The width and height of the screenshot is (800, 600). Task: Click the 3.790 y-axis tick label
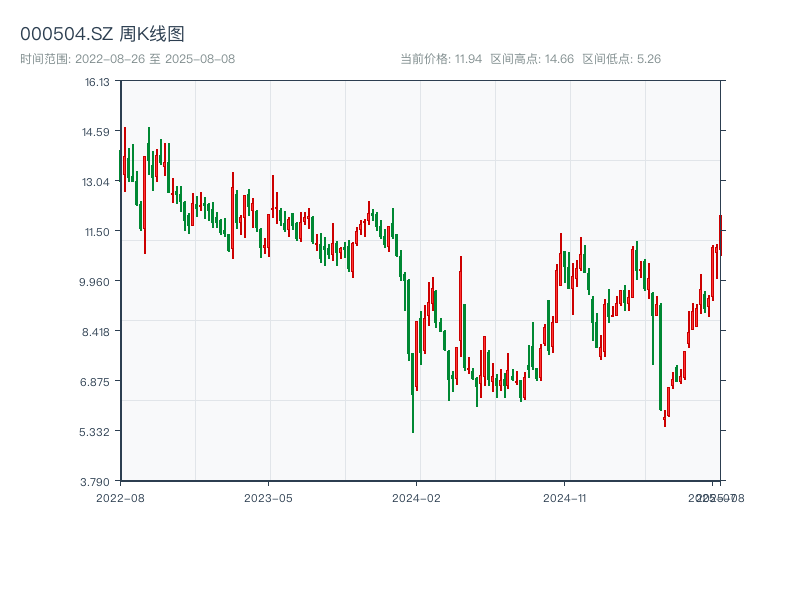click(97, 482)
